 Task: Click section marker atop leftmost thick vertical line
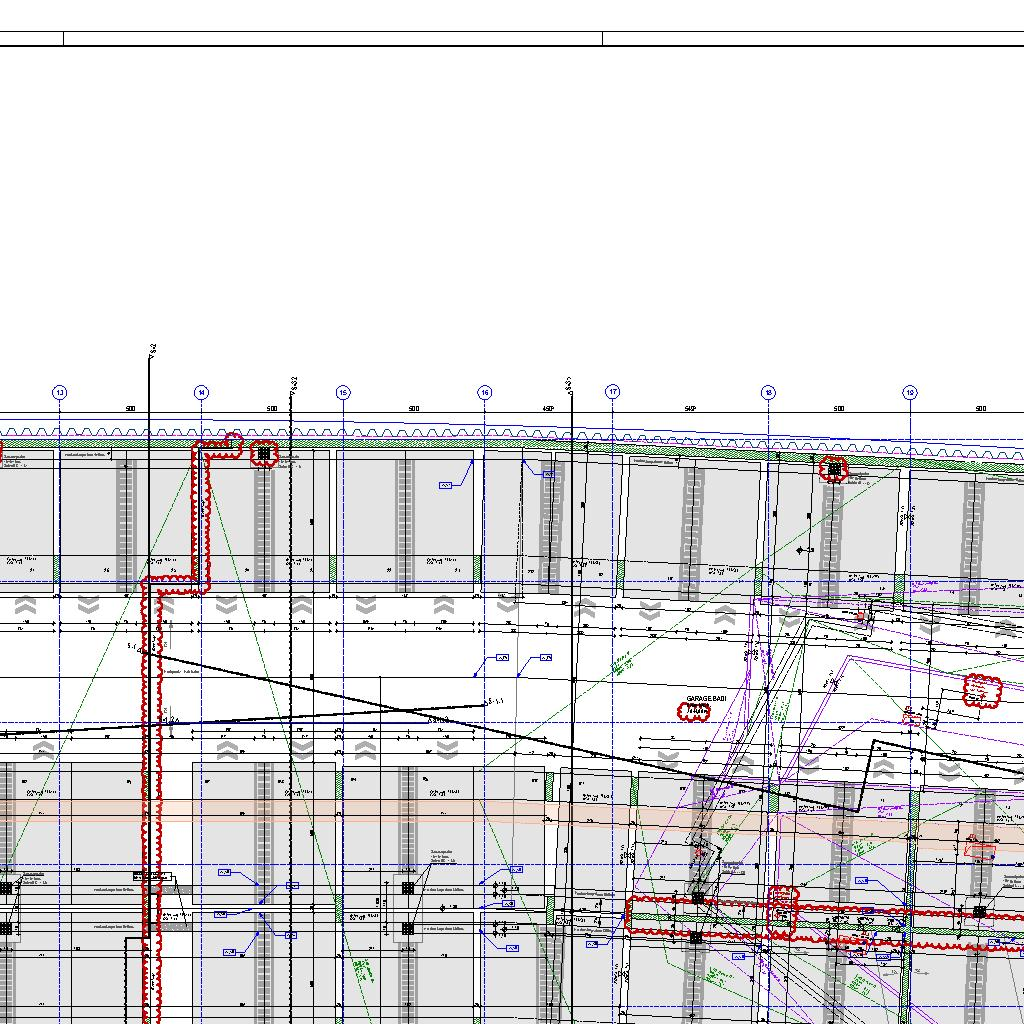152,349
